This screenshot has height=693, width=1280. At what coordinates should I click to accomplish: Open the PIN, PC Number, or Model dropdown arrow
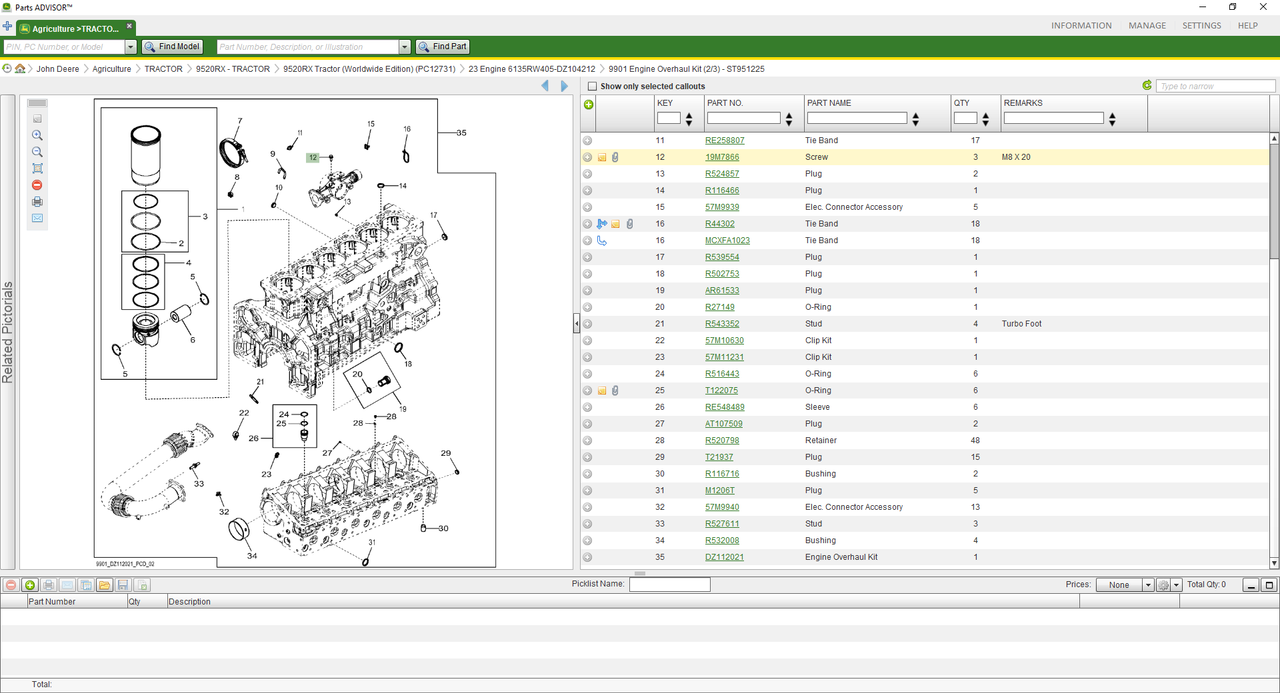tap(131, 47)
